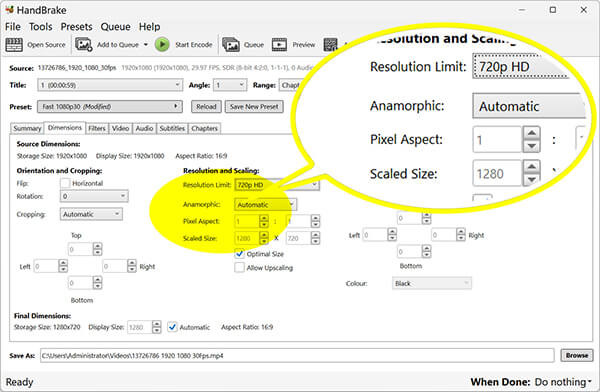Switch to the Subtitles tab

tap(172, 128)
